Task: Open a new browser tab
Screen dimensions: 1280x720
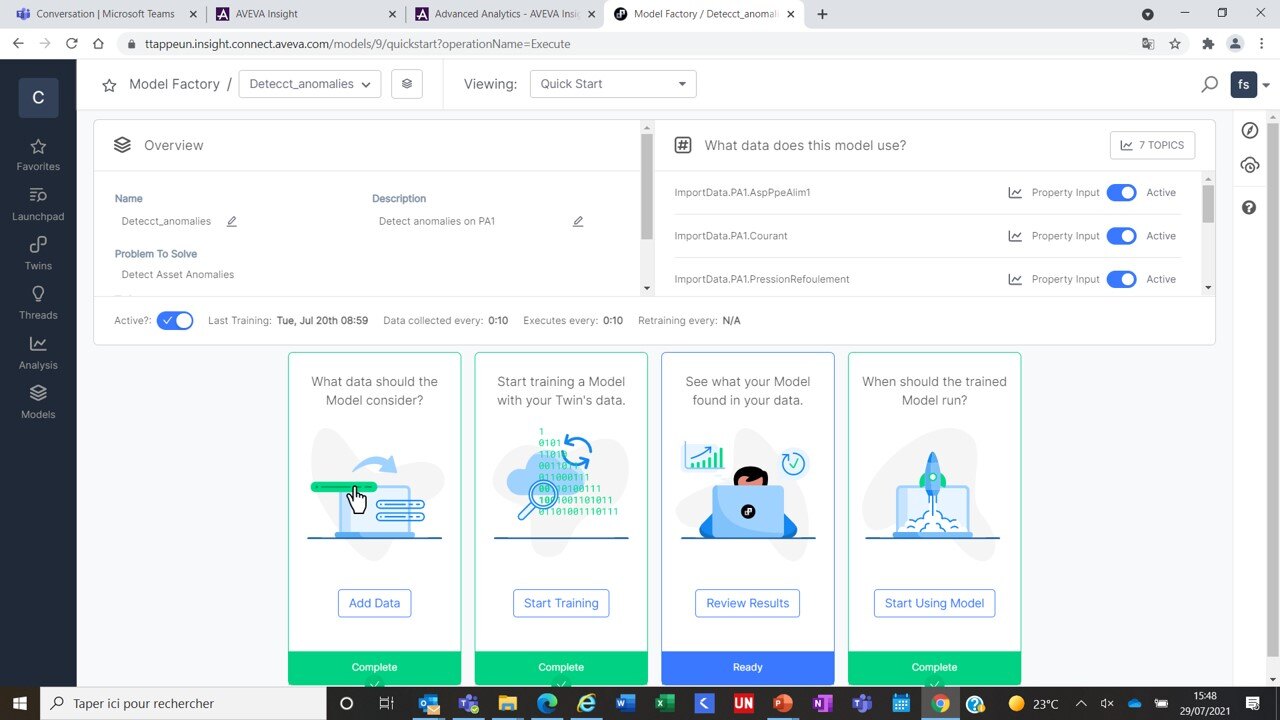Action: click(x=822, y=14)
